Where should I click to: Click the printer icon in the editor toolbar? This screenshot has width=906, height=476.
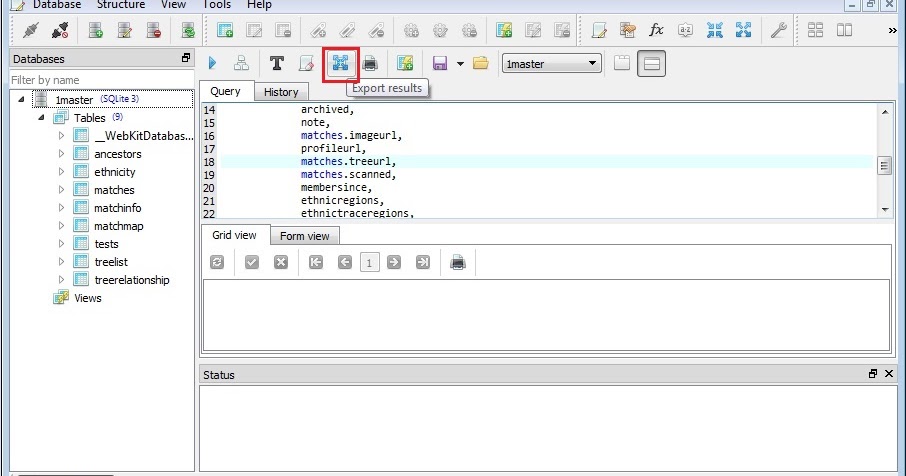tap(370, 63)
